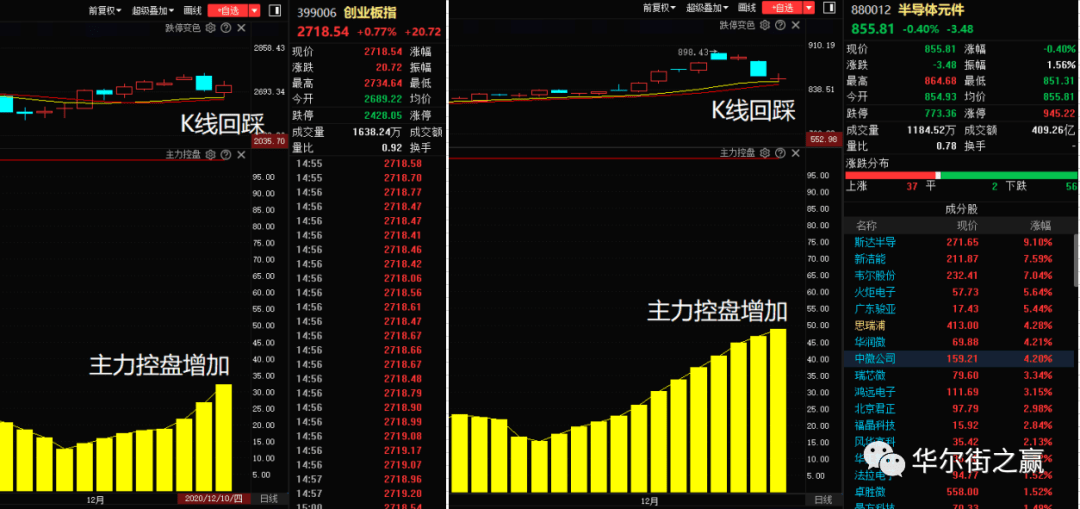Expand 前复权 dropdown above 半导体元件 chart

pyautogui.click(x=660, y=8)
